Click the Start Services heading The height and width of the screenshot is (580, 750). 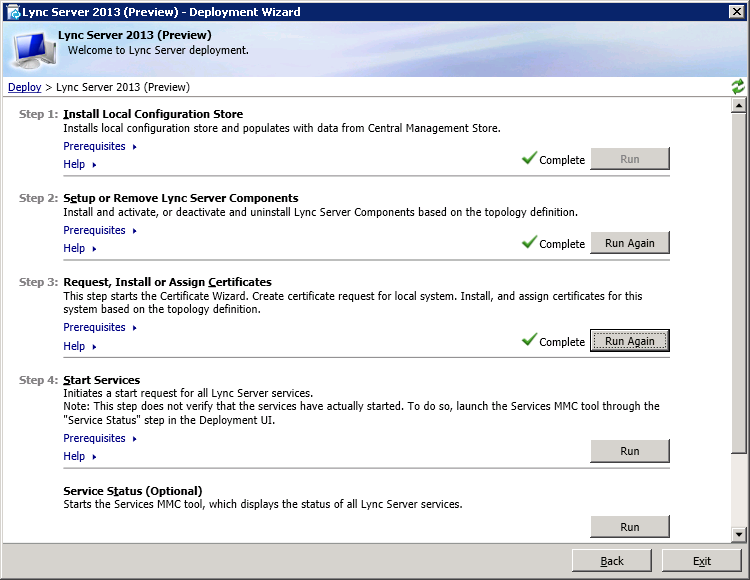click(101, 380)
